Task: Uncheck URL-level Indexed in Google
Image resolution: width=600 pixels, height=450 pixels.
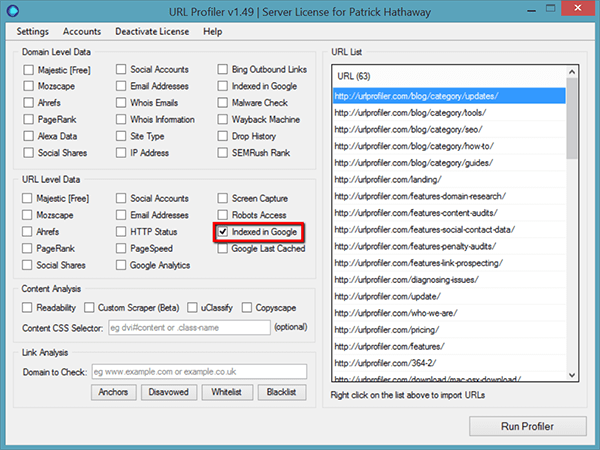Action: [222, 232]
